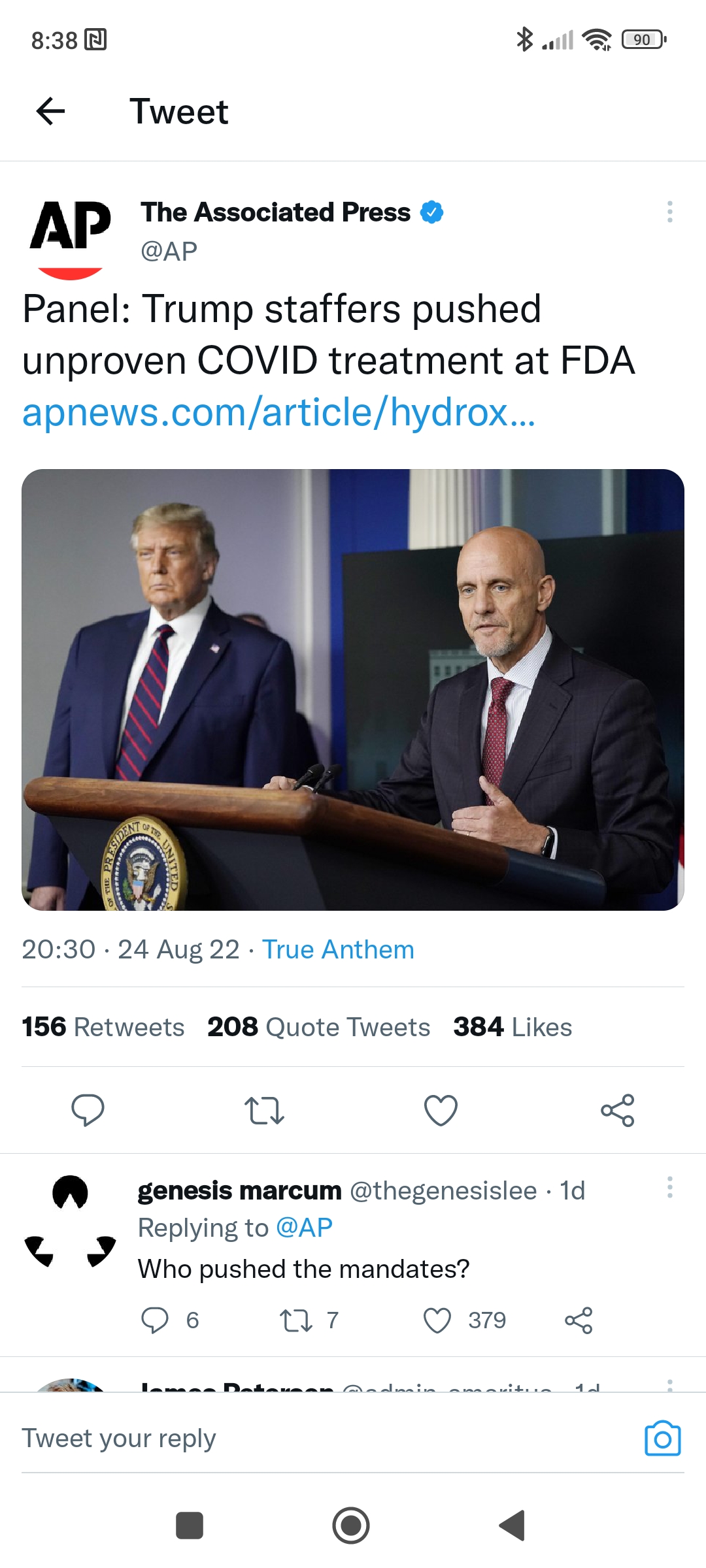Viewport: 706px width, 1568px height.
Task: Share the AP tweet
Action: pos(617,1110)
